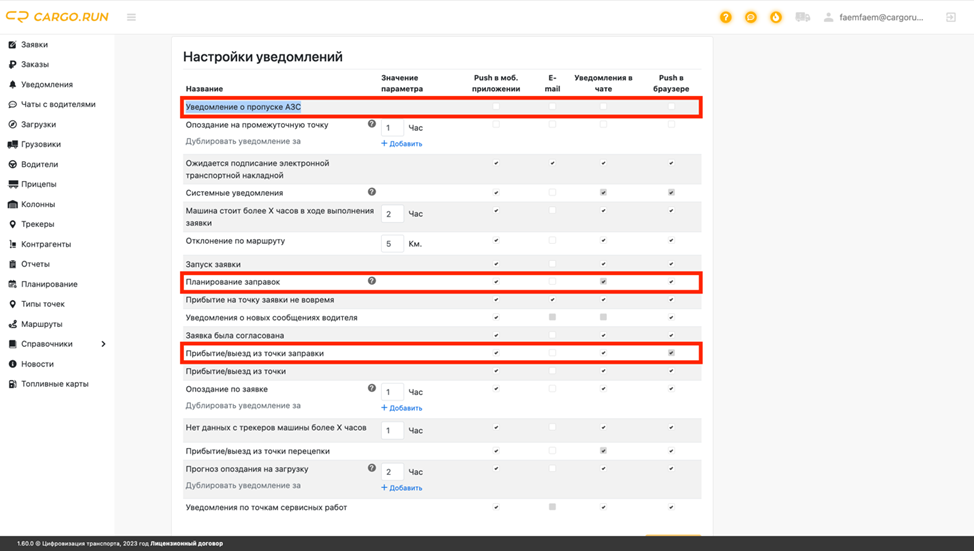This screenshot has height=551, width=974.
Task: Click the Км. value field for Отклонение по маршруту
Action: pos(392,243)
